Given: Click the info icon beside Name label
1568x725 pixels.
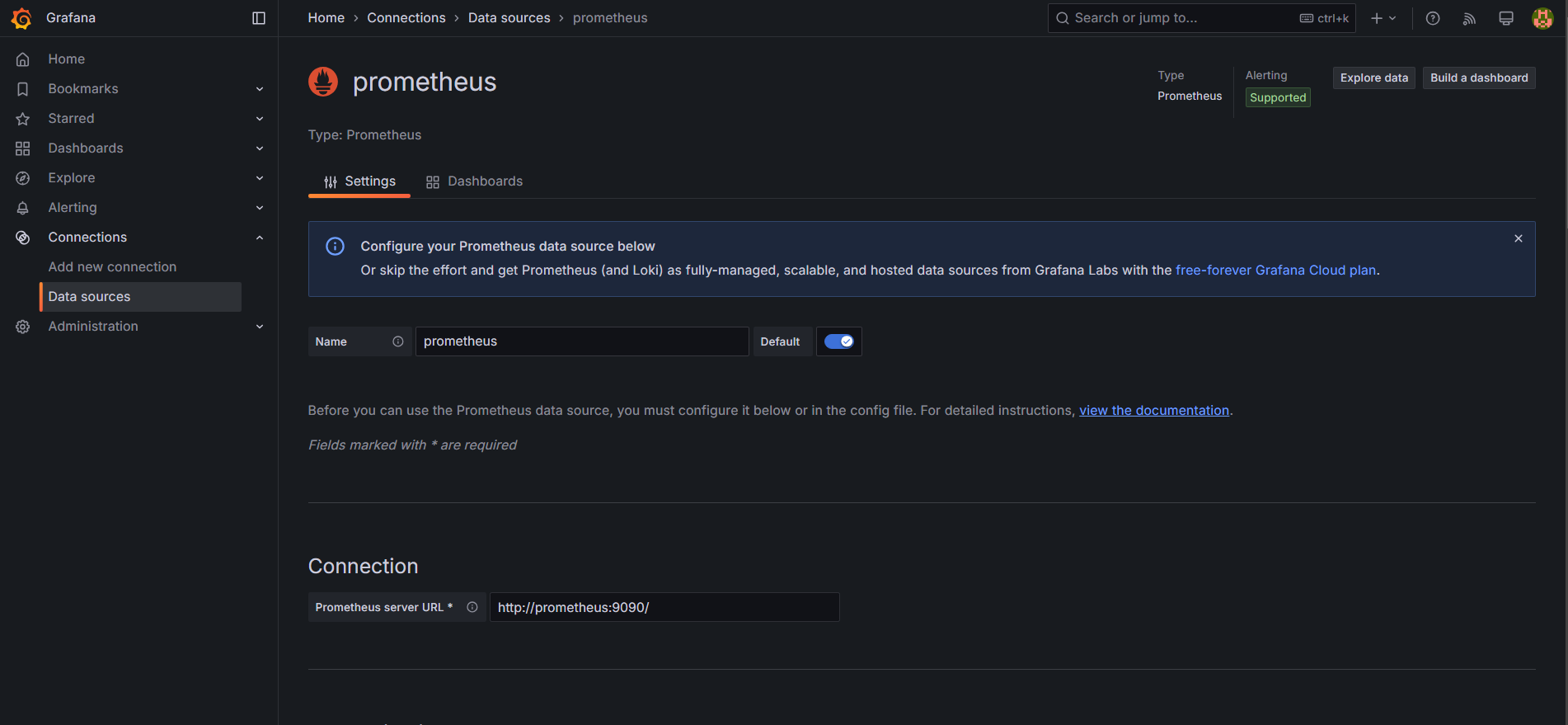Looking at the screenshot, I should coord(398,341).
